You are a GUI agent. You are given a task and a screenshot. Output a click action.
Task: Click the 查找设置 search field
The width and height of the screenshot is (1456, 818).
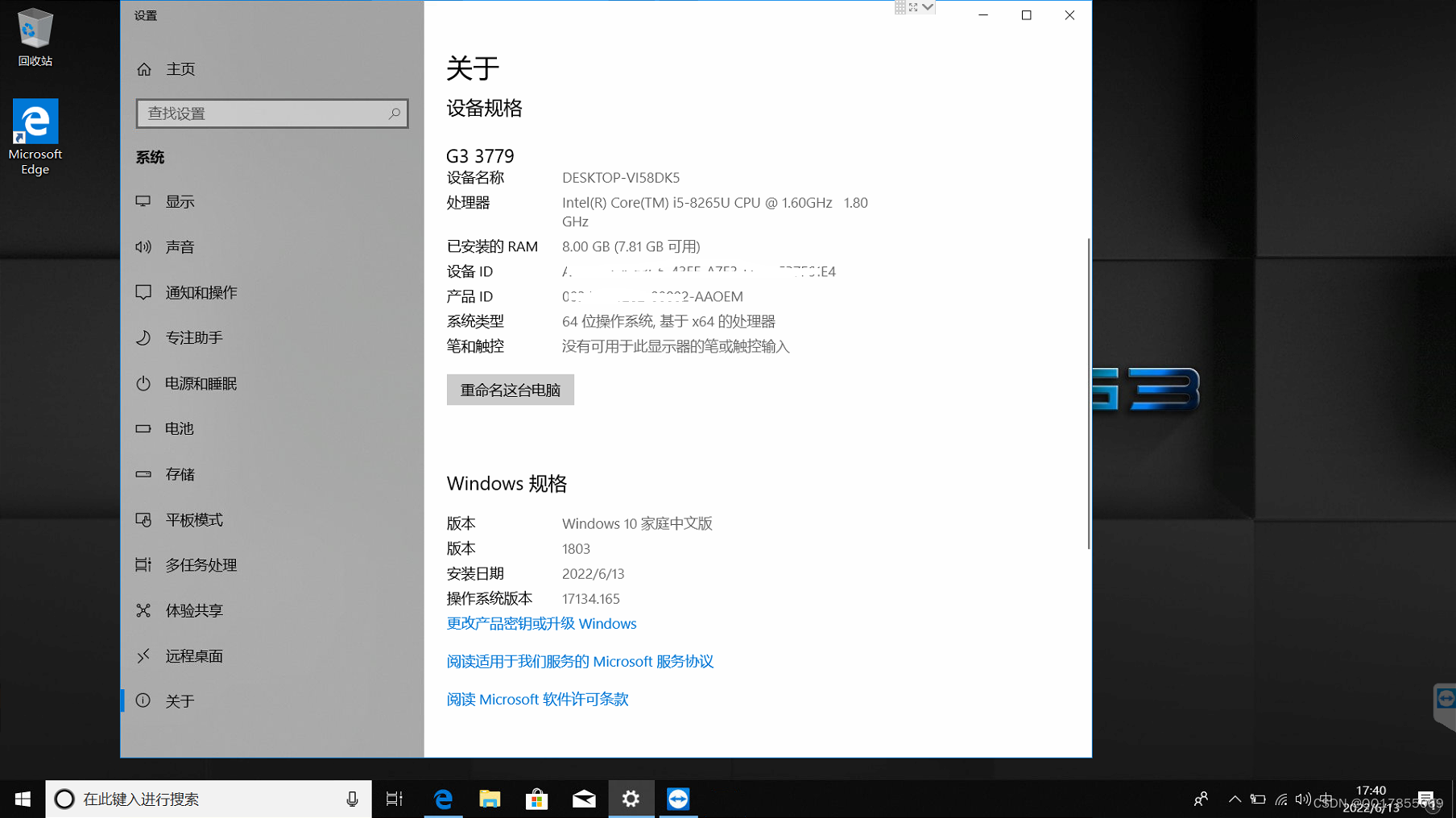[271, 113]
